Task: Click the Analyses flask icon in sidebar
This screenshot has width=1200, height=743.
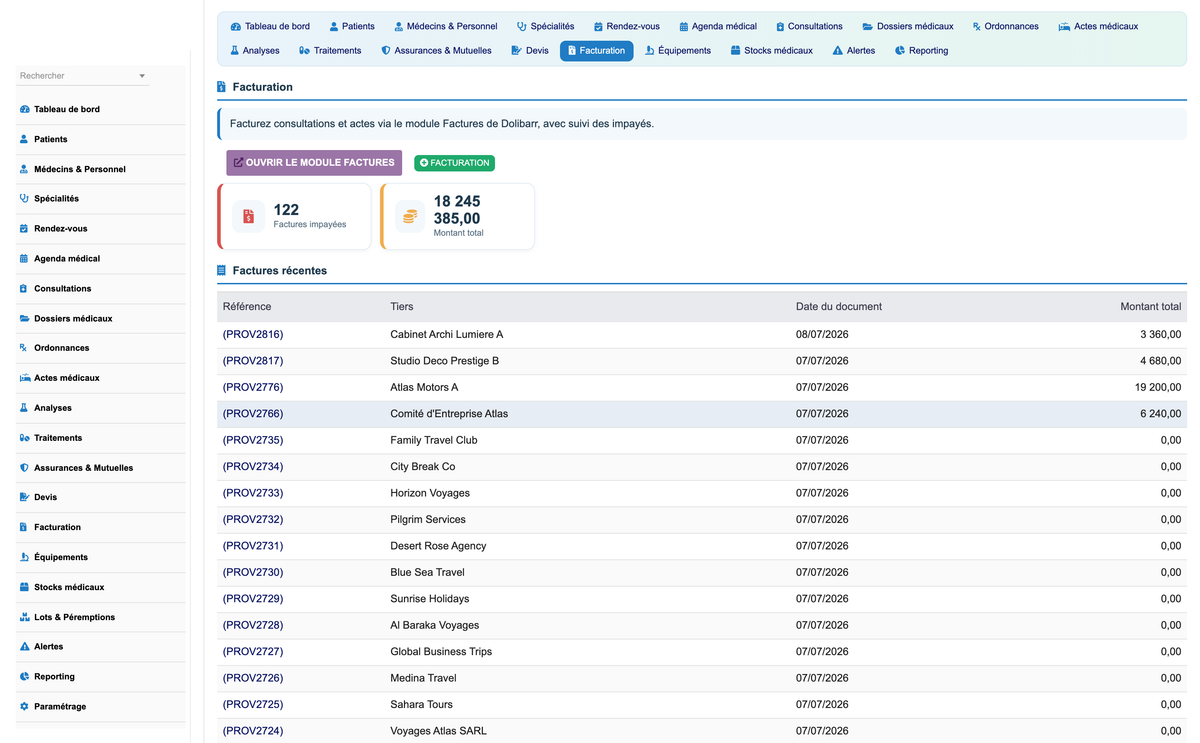Action: (24, 408)
